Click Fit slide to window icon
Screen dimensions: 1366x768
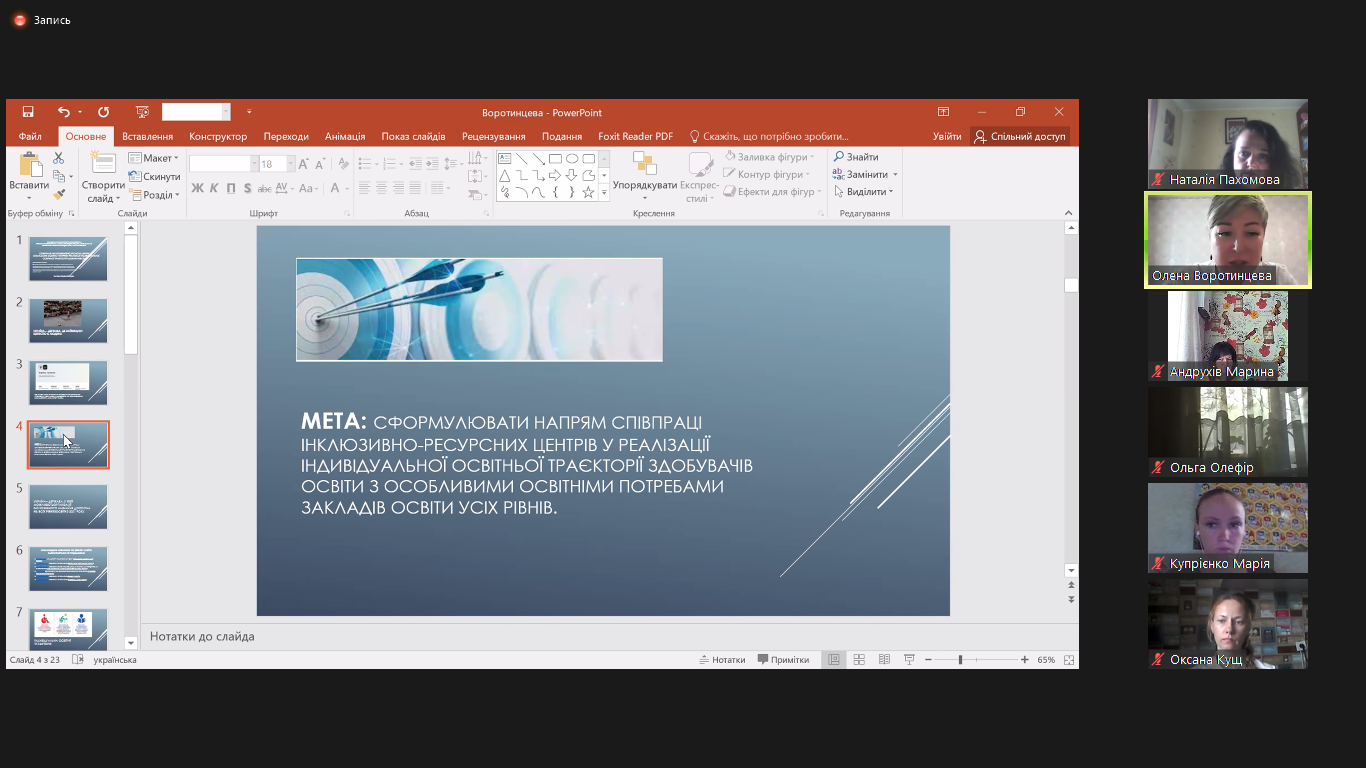(x=1069, y=660)
